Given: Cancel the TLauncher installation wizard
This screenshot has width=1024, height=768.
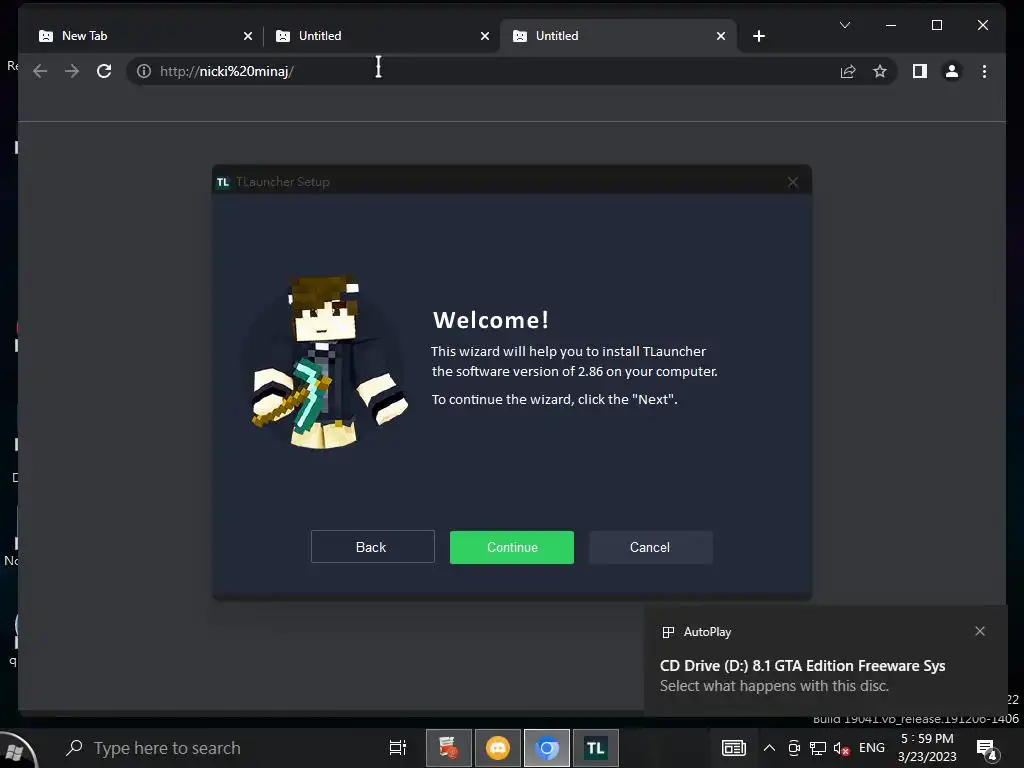Looking at the screenshot, I should point(650,547).
